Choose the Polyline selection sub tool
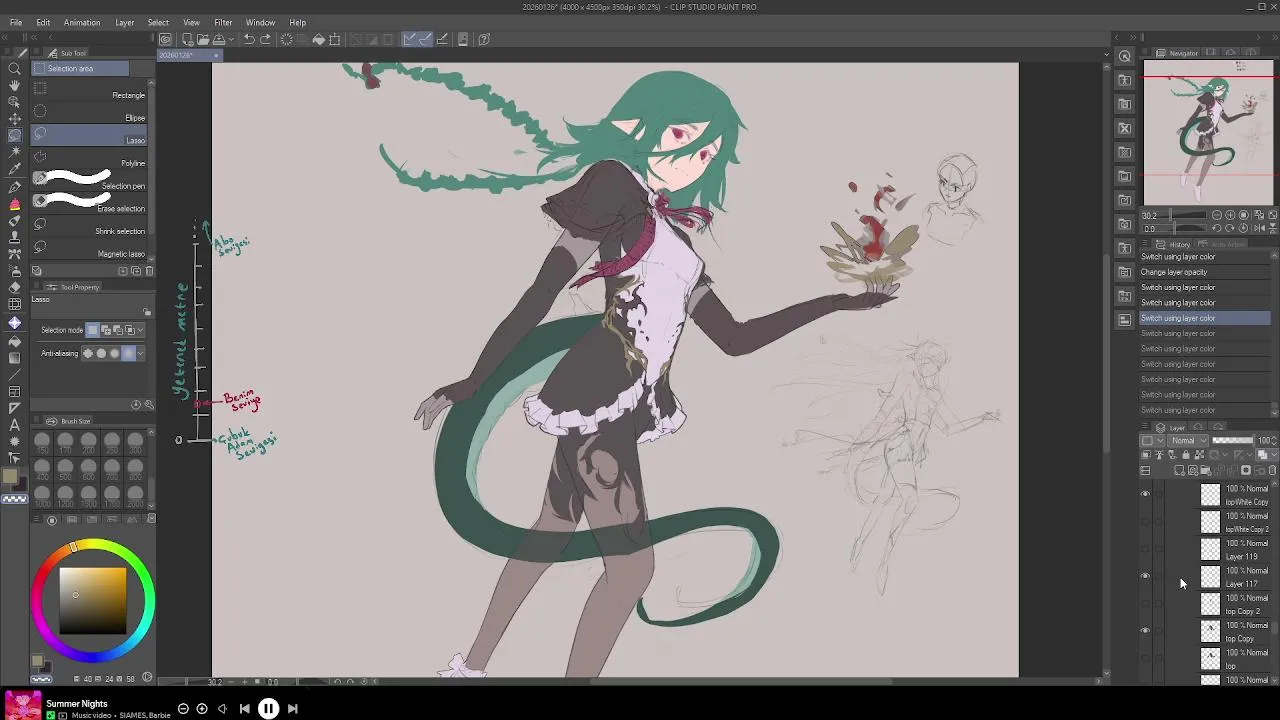Image resolution: width=1280 pixels, height=720 pixels. pos(89,158)
